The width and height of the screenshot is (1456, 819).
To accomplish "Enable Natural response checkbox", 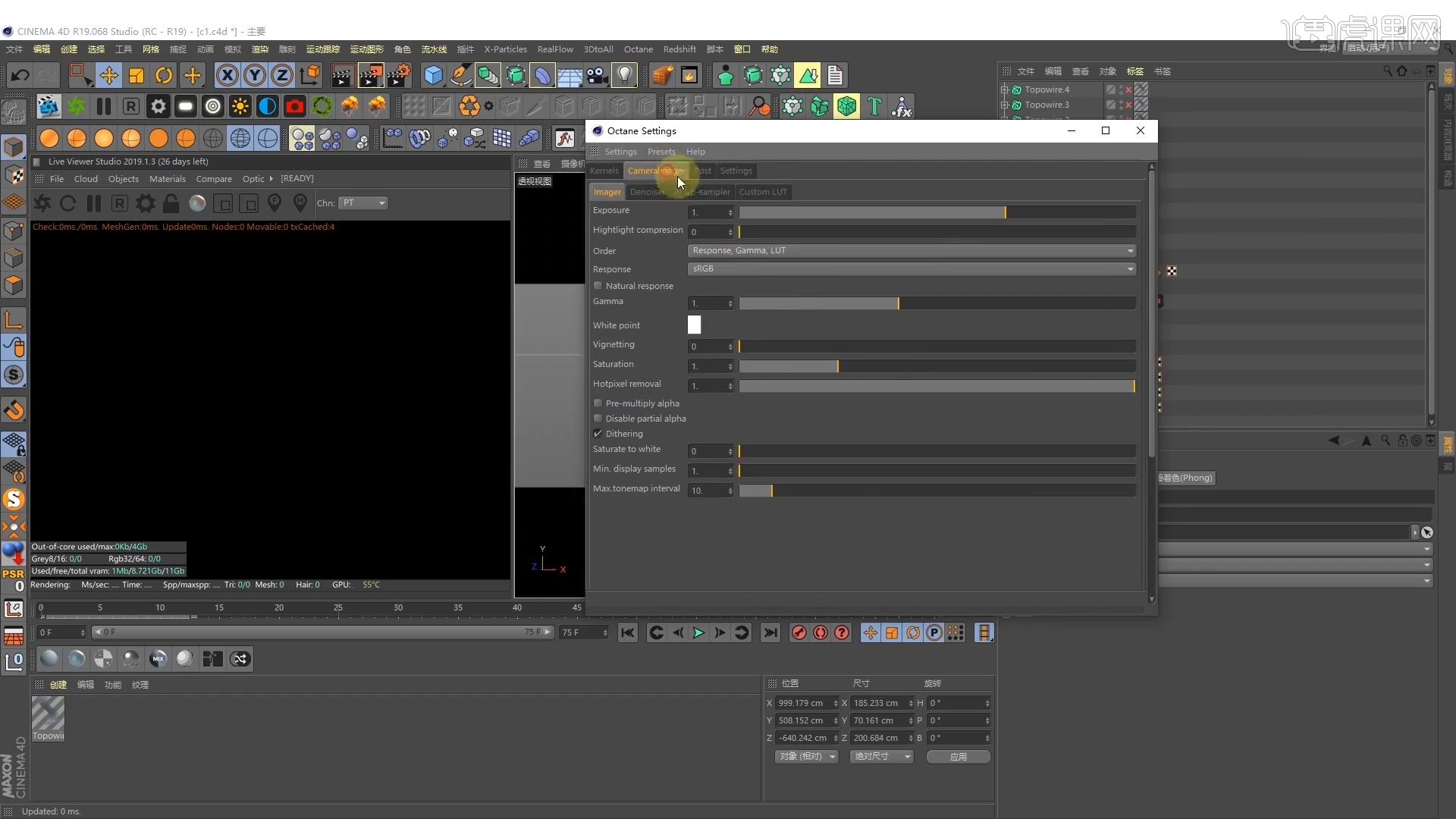I will pyautogui.click(x=598, y=286).
